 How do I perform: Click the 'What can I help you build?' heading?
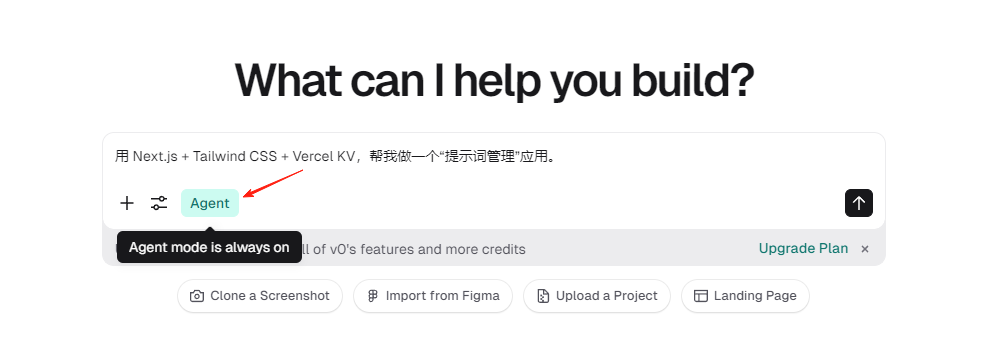[x=494, y=81]
